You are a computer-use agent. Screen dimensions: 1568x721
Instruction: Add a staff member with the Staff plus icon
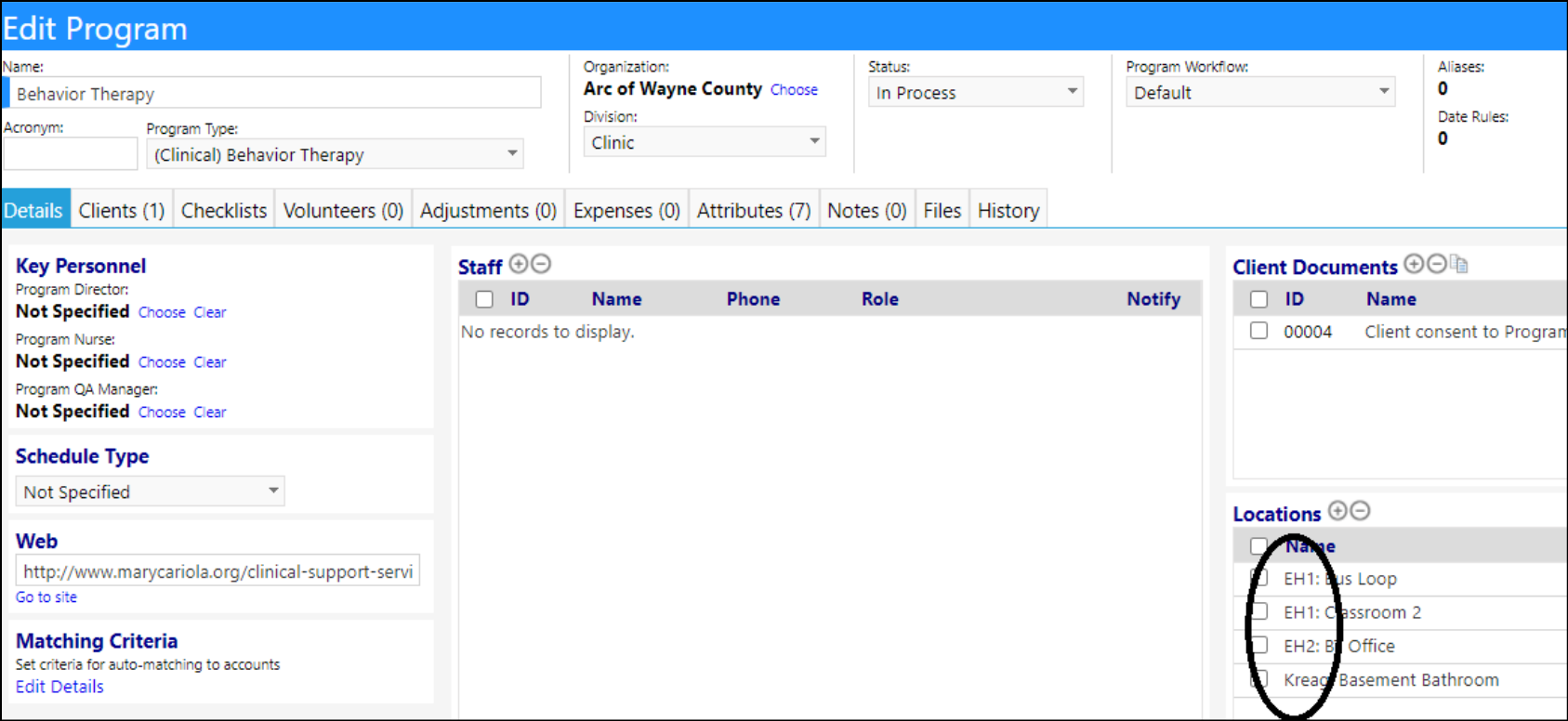518,264
